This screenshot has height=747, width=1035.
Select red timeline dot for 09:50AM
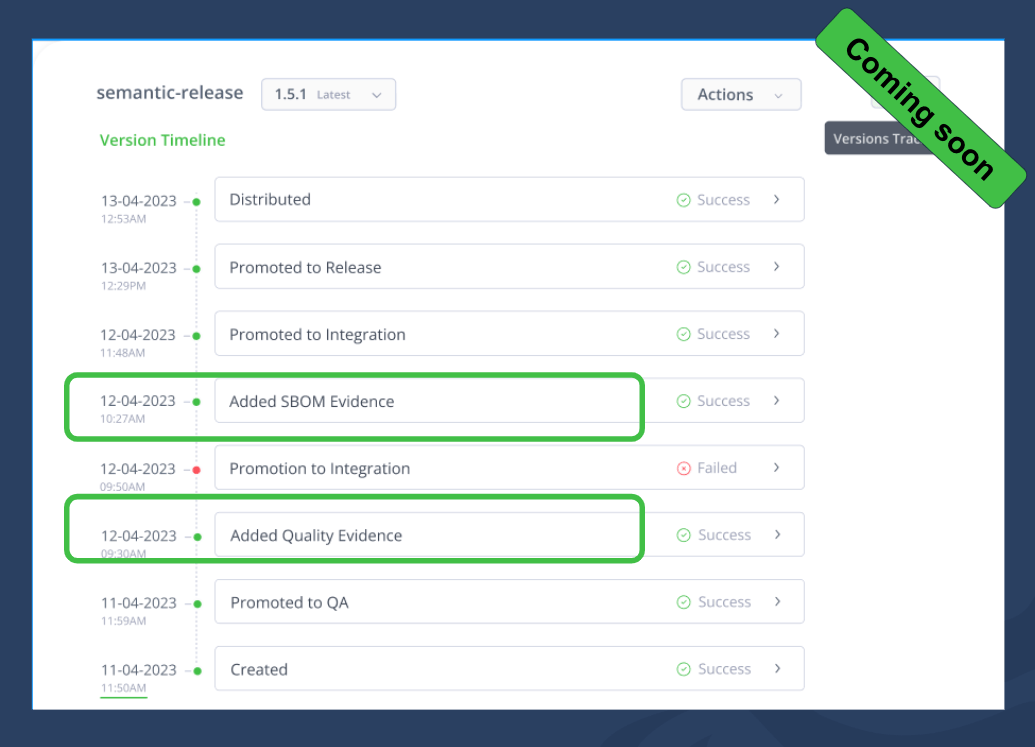[x=196, y=470]
